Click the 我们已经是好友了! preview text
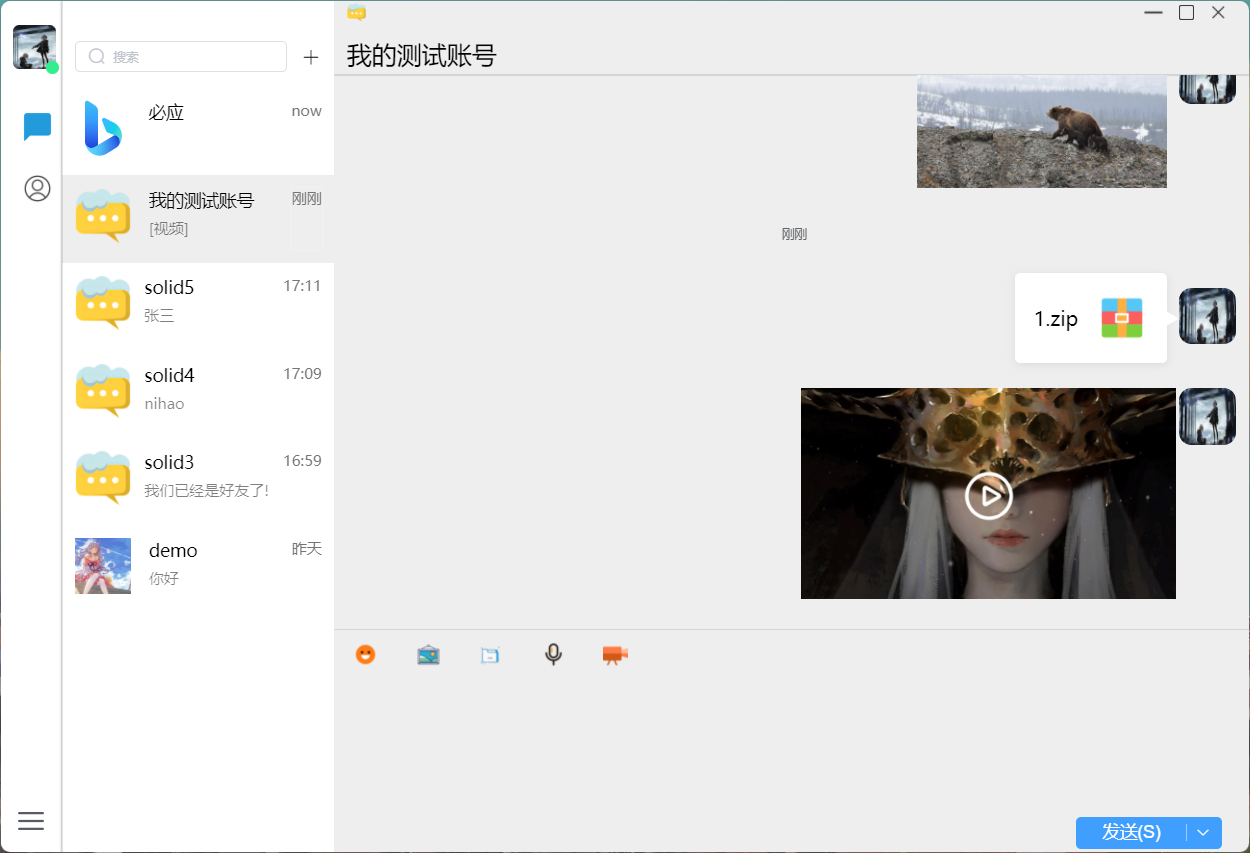Viewport: 1250px width, 853px height. 206,491
